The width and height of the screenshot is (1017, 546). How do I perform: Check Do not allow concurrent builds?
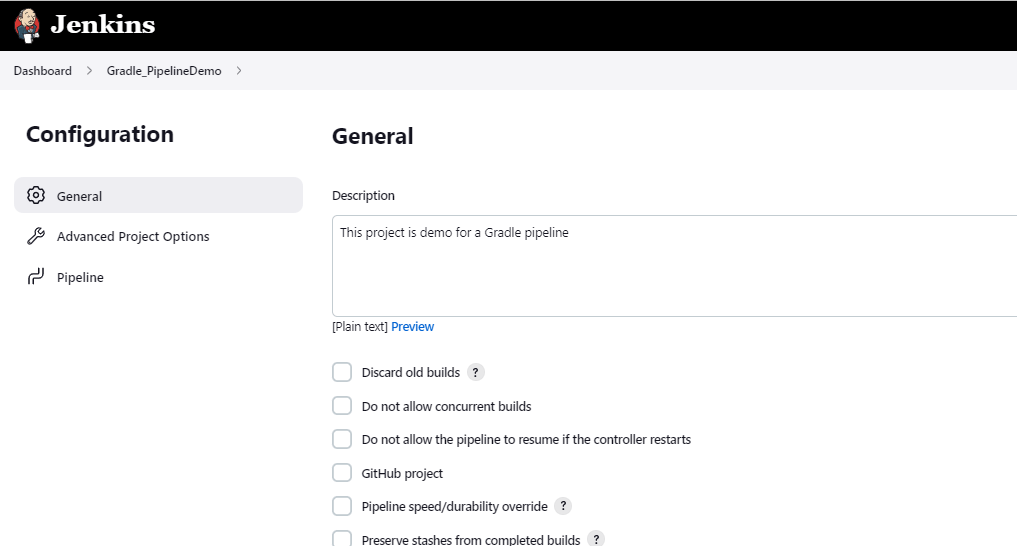[x=342, y=406]
